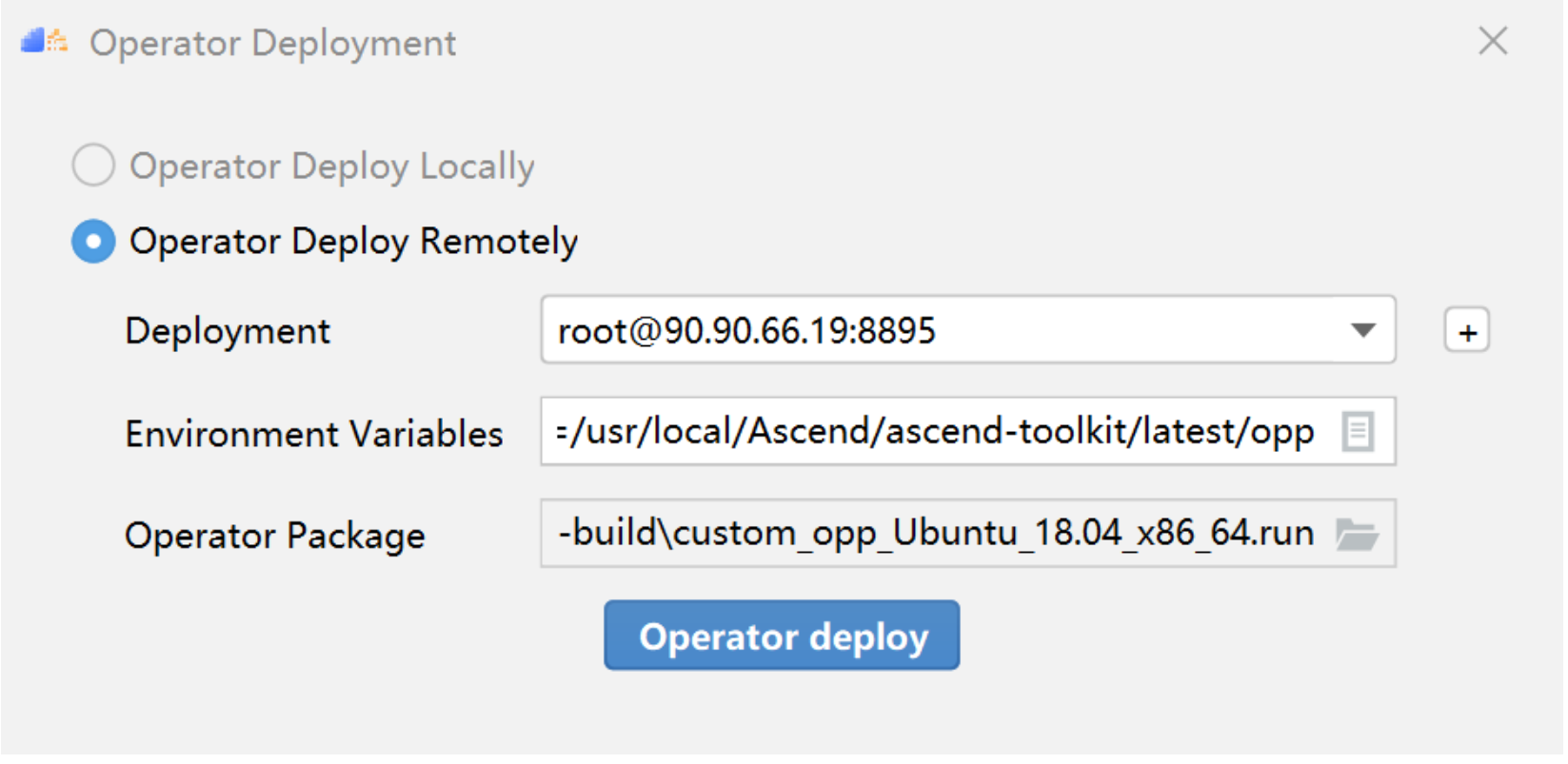The image size is (1568, 764).
Task: Click the Operator Deploy Locally label text
Action: [332, 167]
